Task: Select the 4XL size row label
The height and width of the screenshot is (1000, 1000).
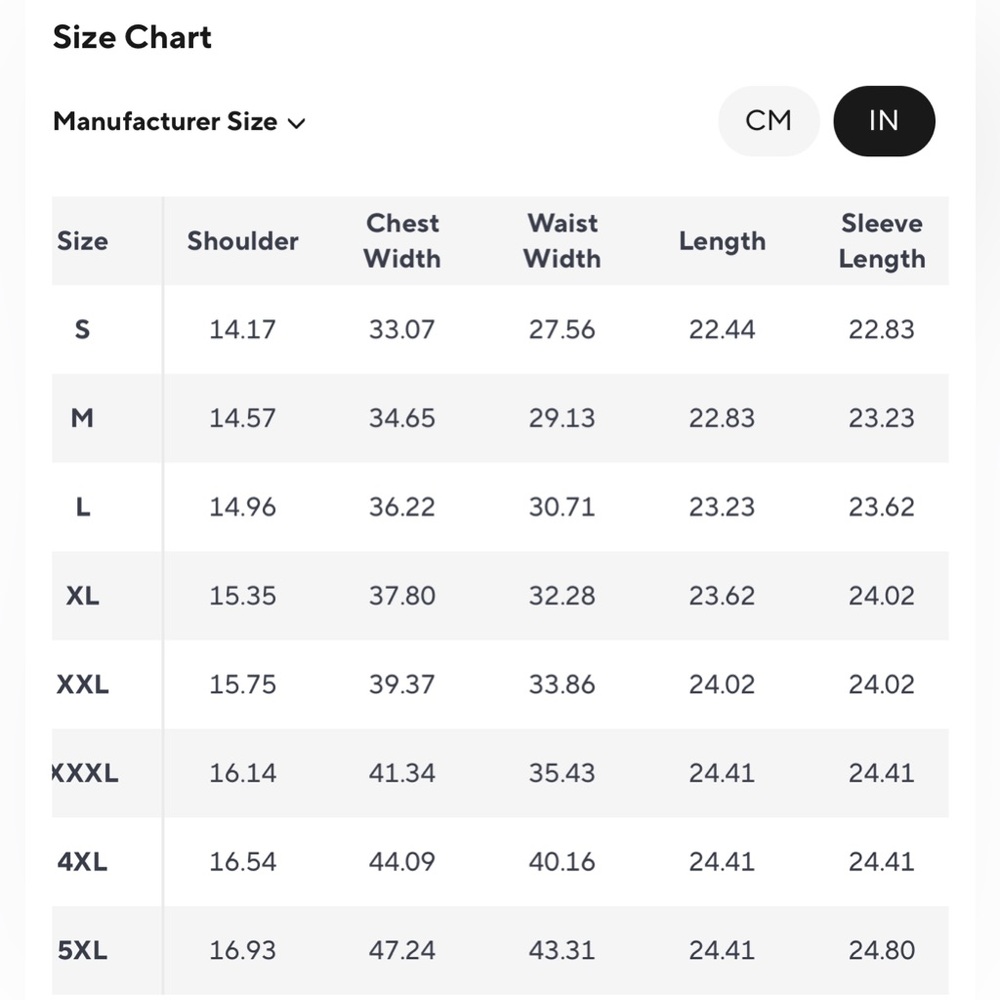Action: 82,862
